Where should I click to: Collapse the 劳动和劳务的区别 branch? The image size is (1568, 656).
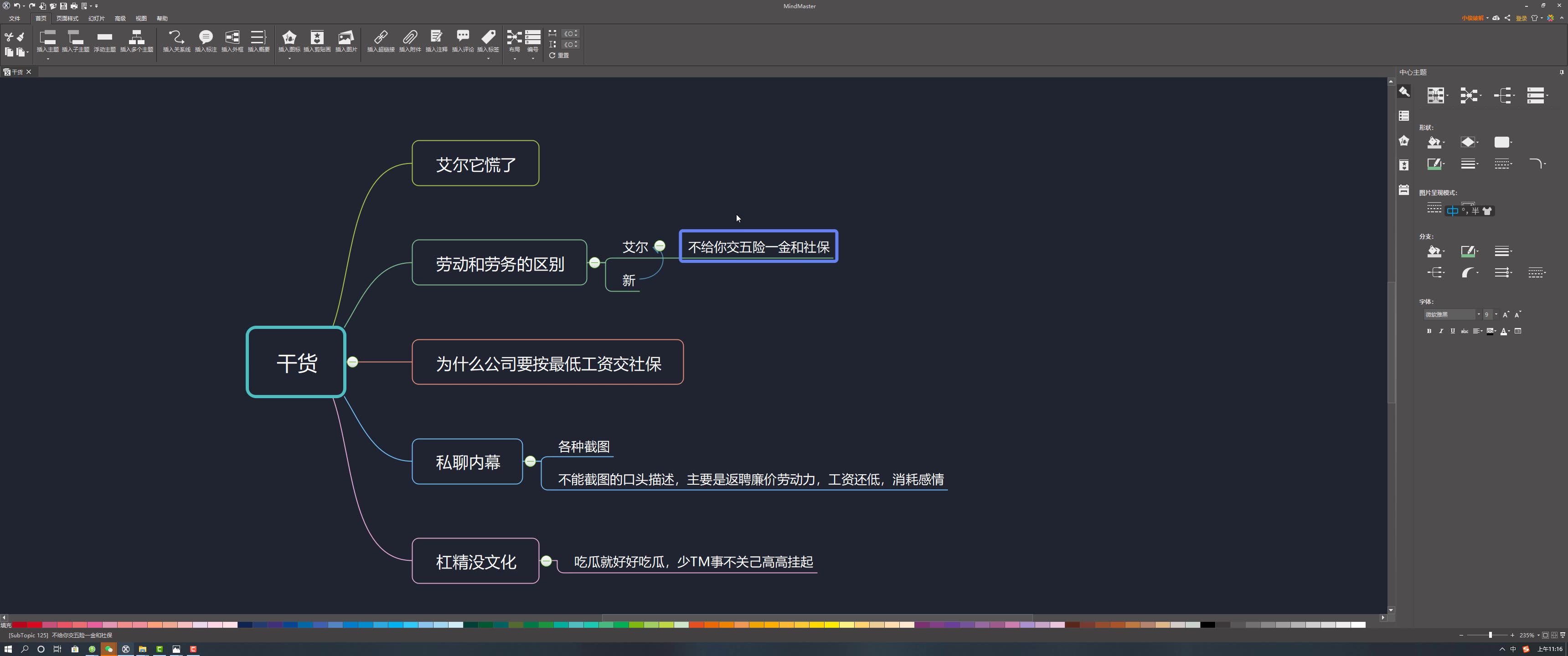pos(595,262)
